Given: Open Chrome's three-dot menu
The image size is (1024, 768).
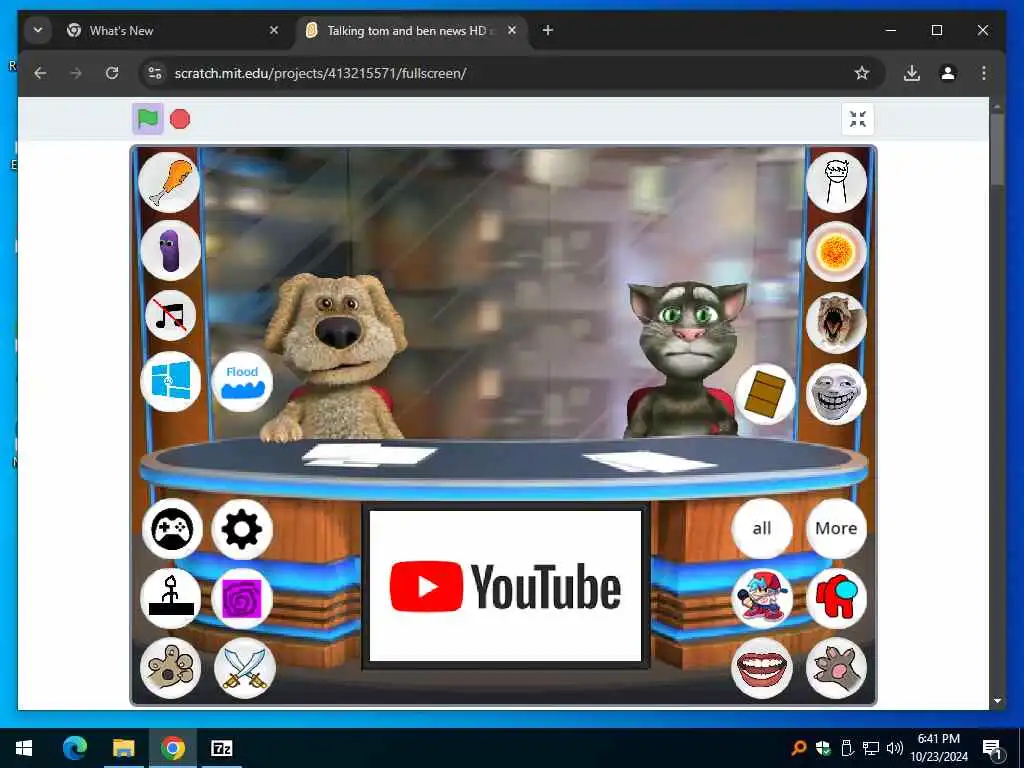Looking at the screenshot, I should pyautogui.click(x=984, y=73).
